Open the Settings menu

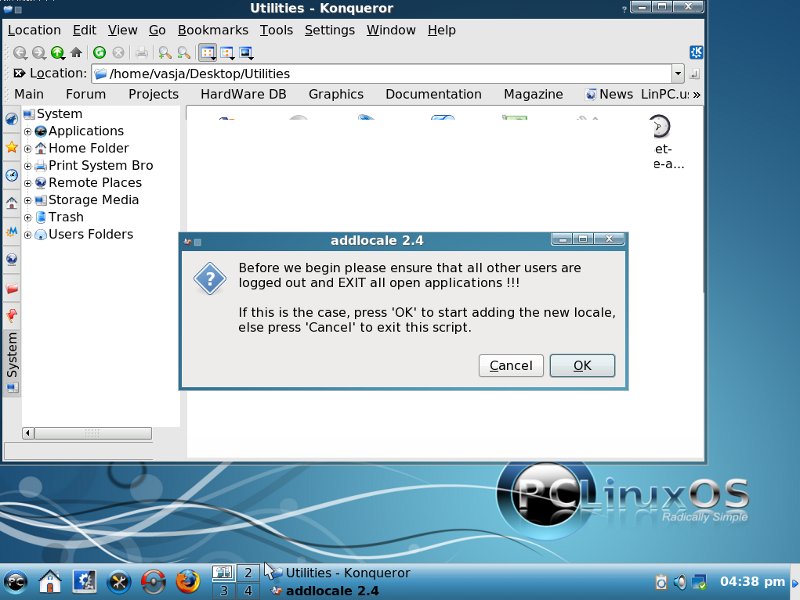329,30
